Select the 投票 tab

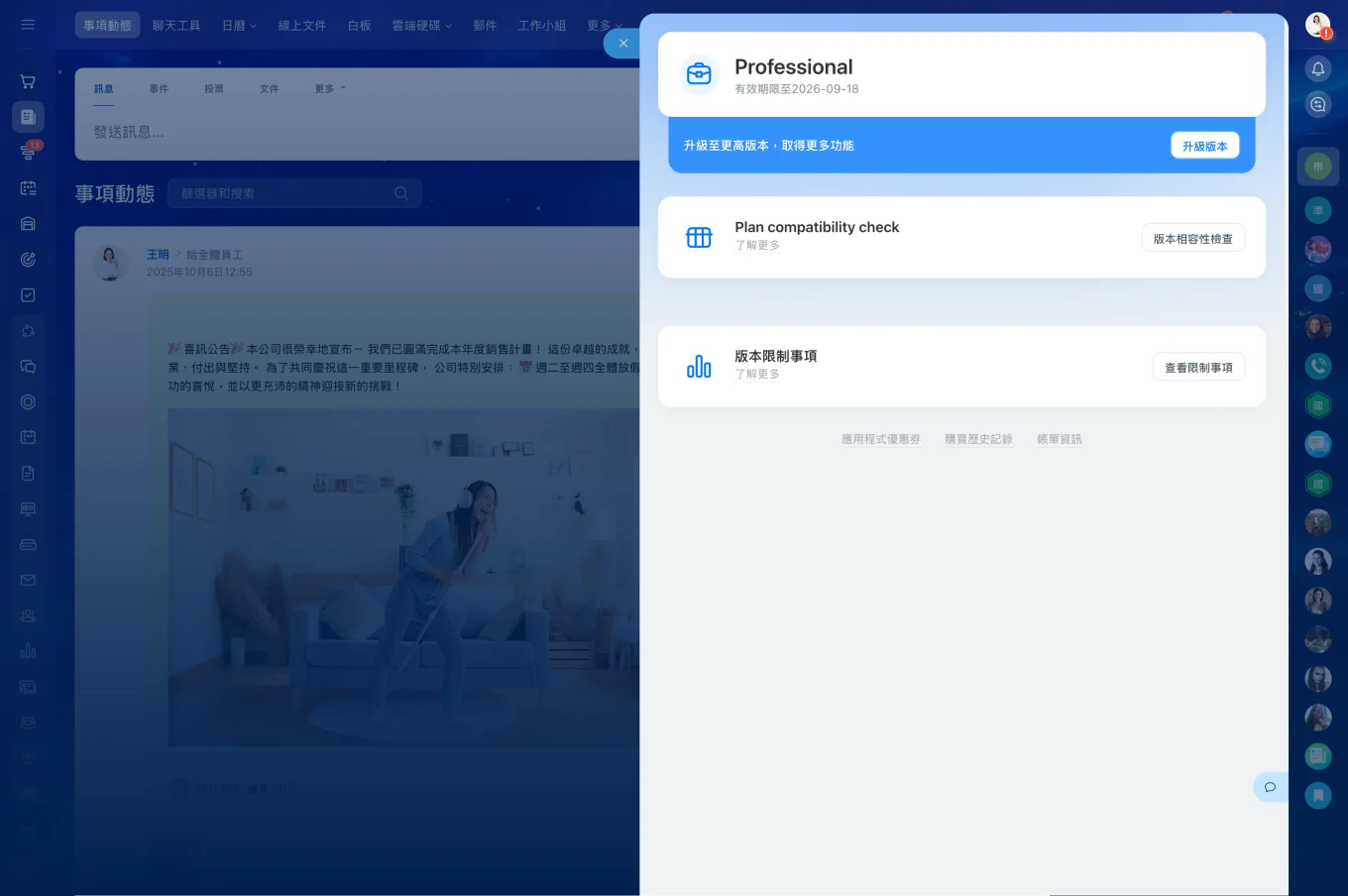pos(214,88)
